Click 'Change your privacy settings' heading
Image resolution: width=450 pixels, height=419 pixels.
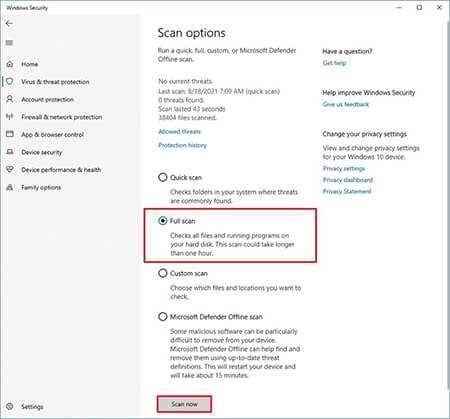click(365, 134)
